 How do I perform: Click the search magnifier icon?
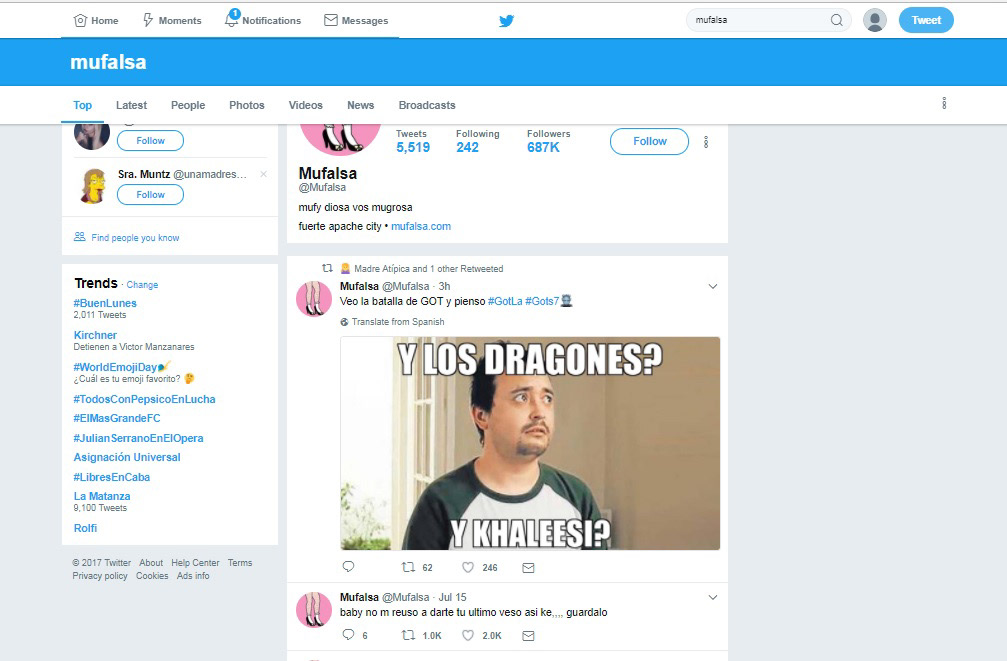(836, 20)
